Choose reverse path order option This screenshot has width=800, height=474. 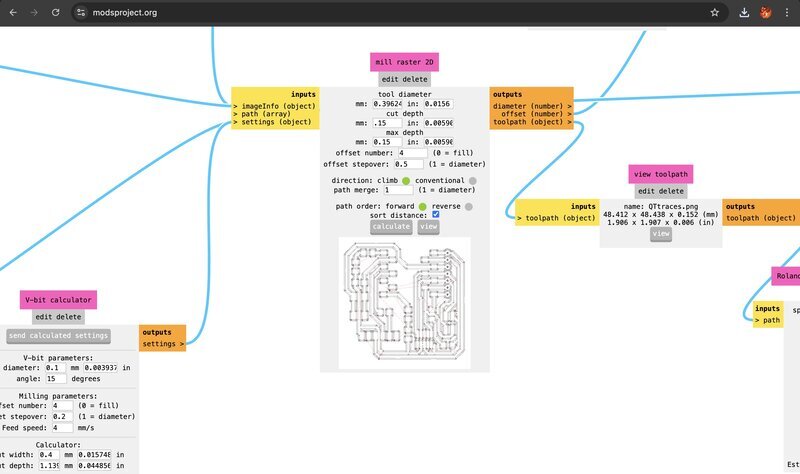tap(468, 206)
